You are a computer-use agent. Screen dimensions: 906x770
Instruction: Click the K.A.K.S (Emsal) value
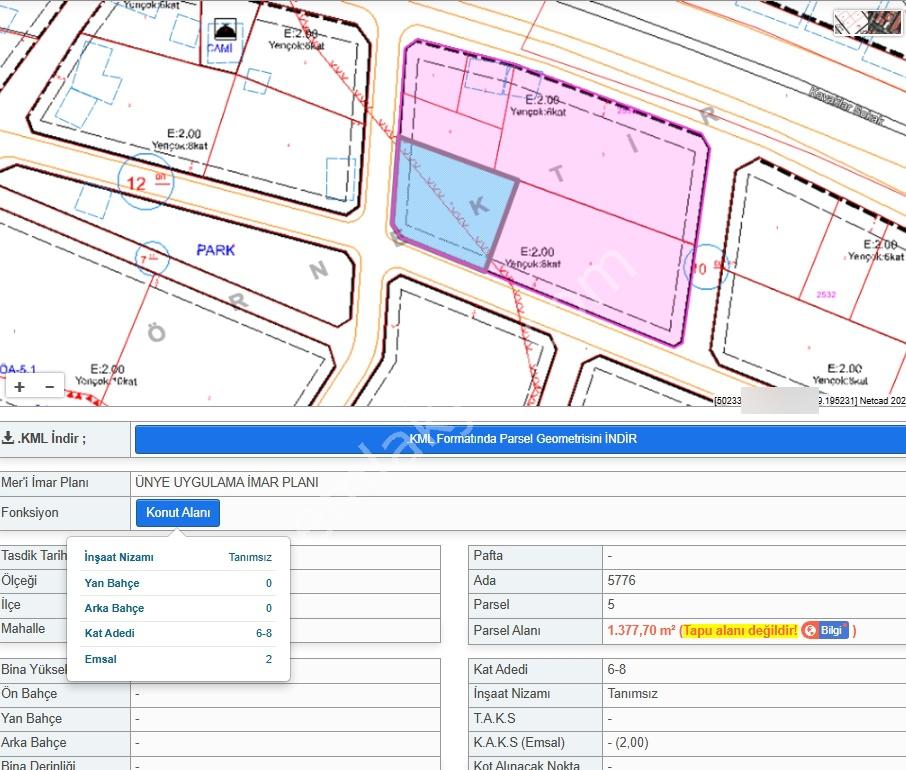628,742
